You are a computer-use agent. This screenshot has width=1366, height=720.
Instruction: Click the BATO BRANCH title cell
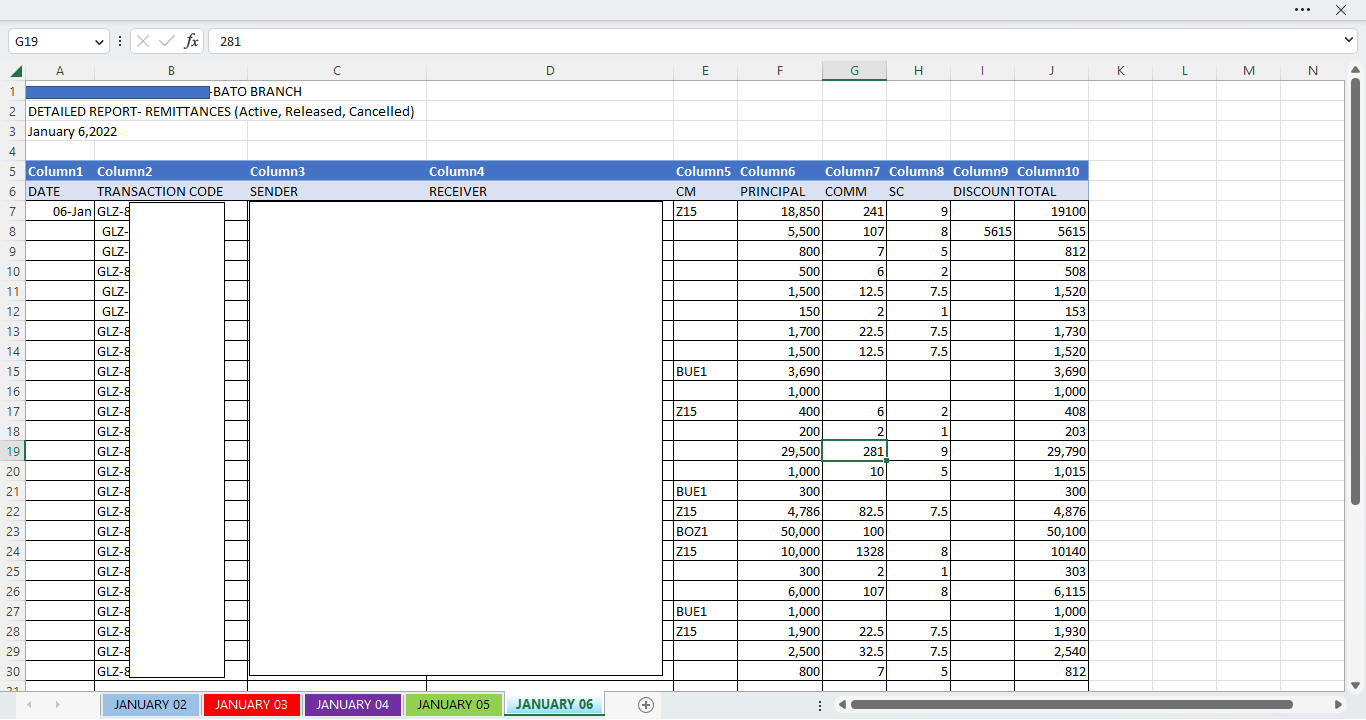point(257,91)
